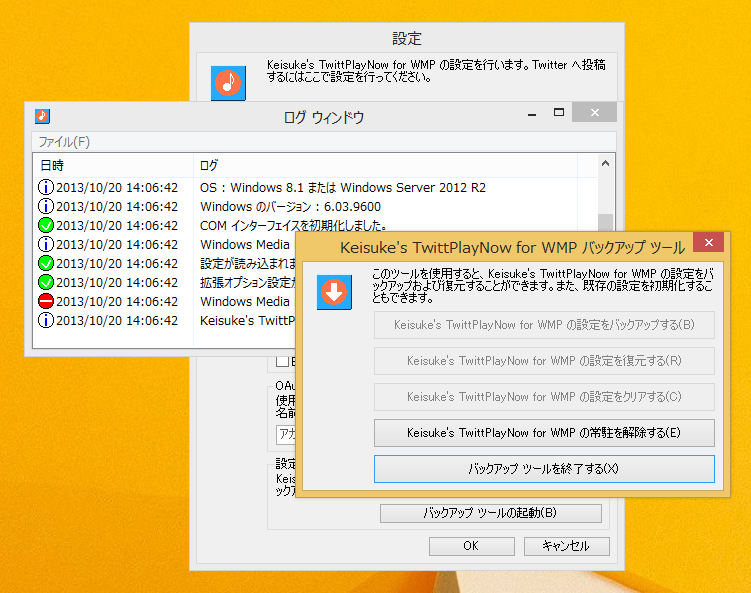Click the 設定をバックアップする(B) button
751x593 pixels.
pyautogui.click(x=544, y=325)
